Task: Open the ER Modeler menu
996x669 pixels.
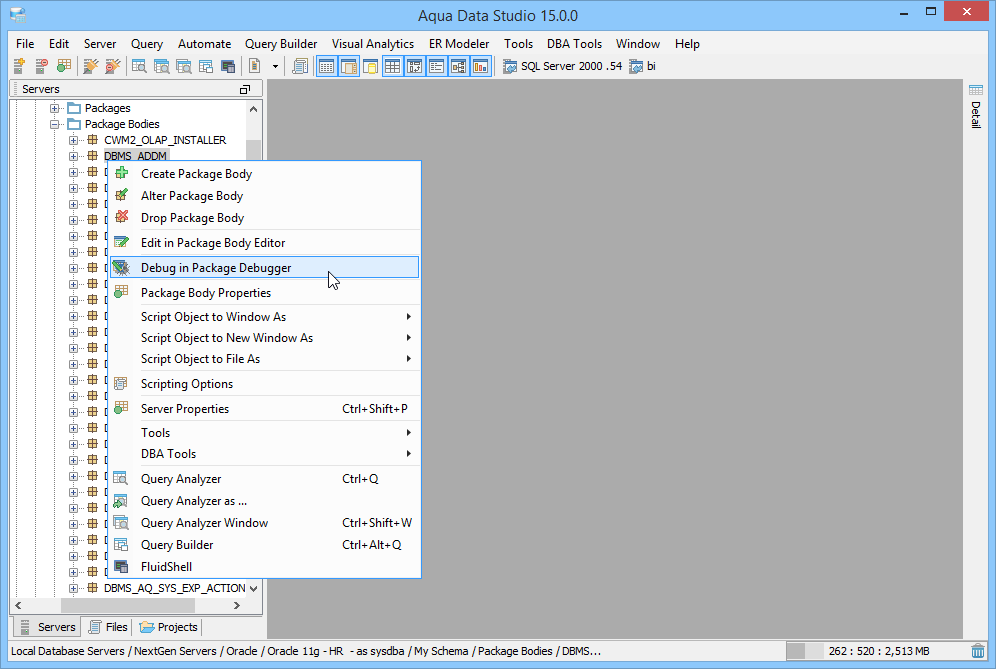Action: 459,44
